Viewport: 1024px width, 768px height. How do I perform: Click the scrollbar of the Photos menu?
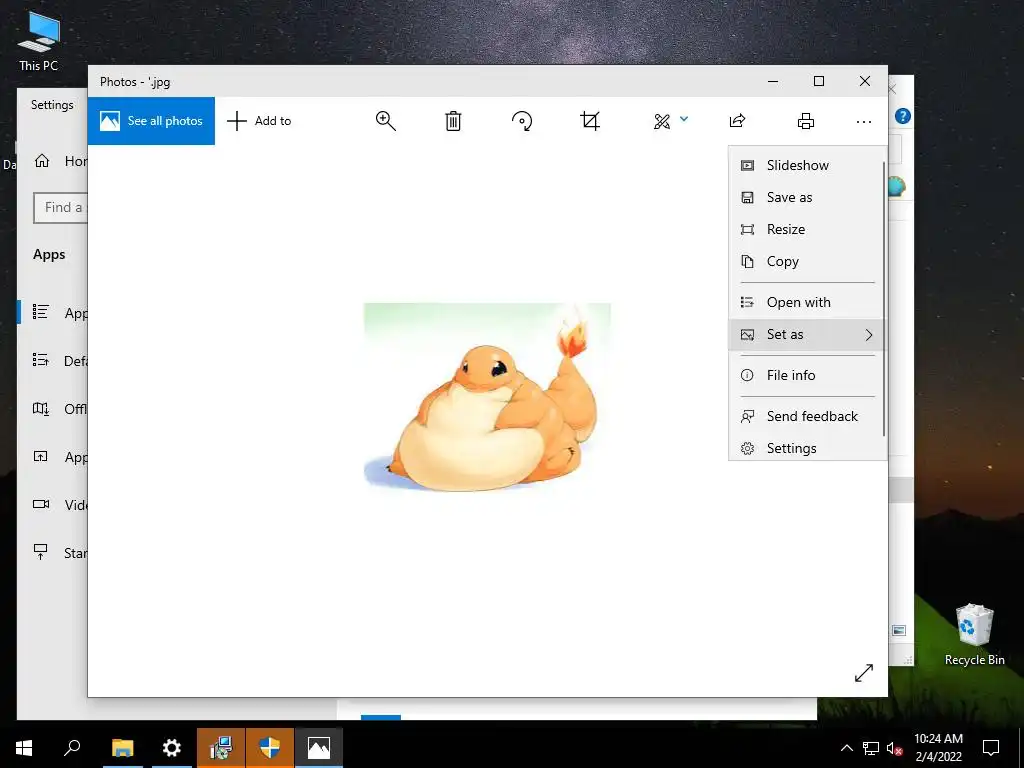click(884, 299)
